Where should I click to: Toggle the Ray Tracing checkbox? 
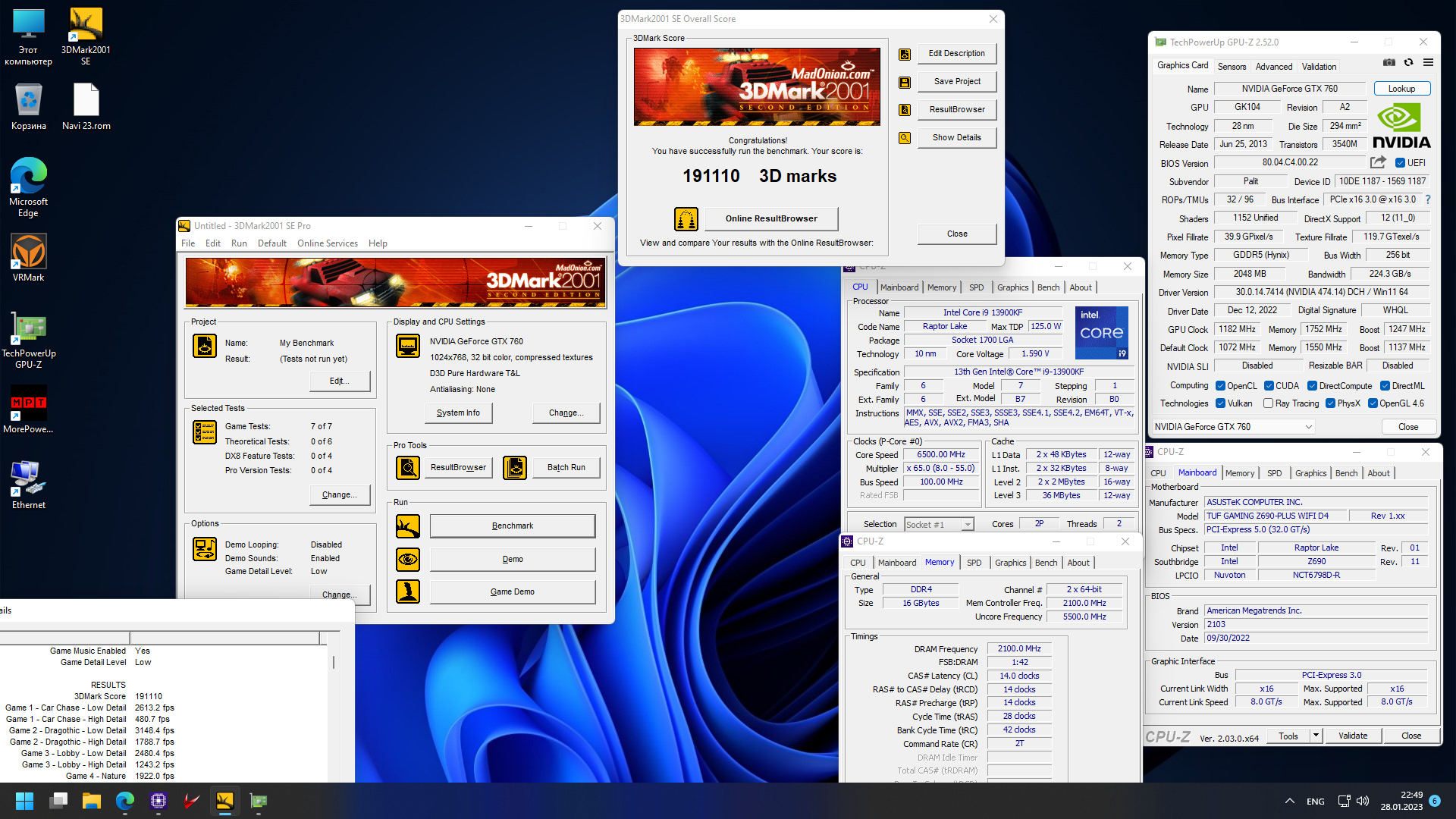1268,403
